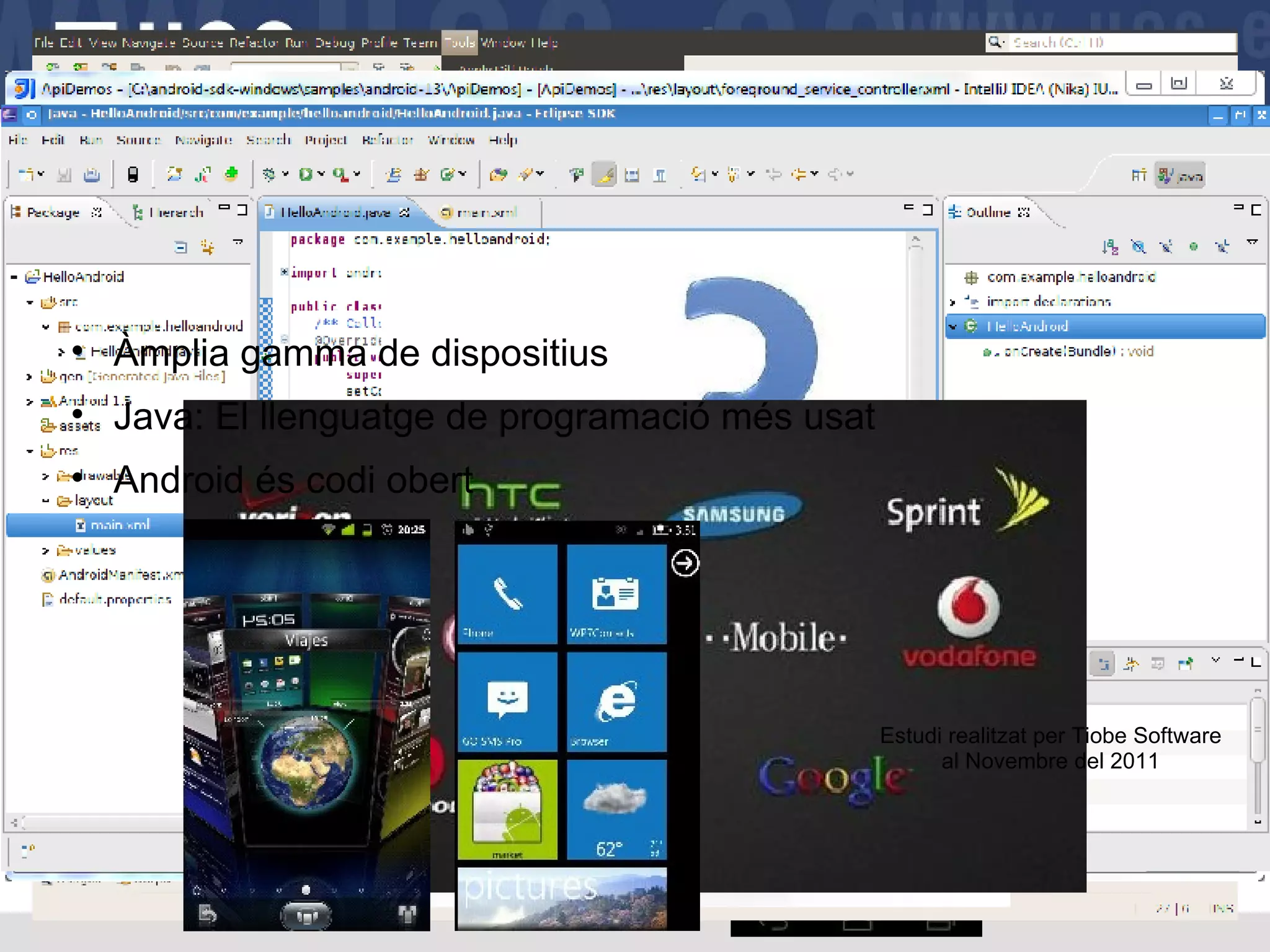1270x952 pixels.
Task: Click the New wizard icon in Eclipse toolbar
Action: (x=27, y=174)
